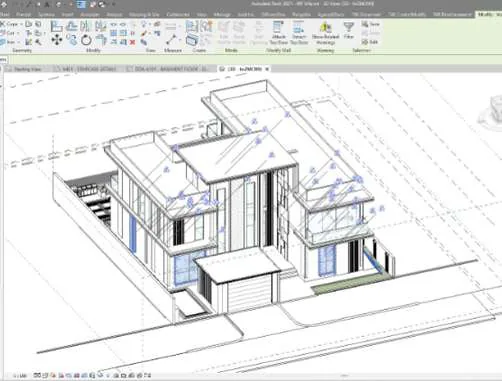502x381 pixels.
Task: Click Join geometry tool
Action: click(8, 42)
